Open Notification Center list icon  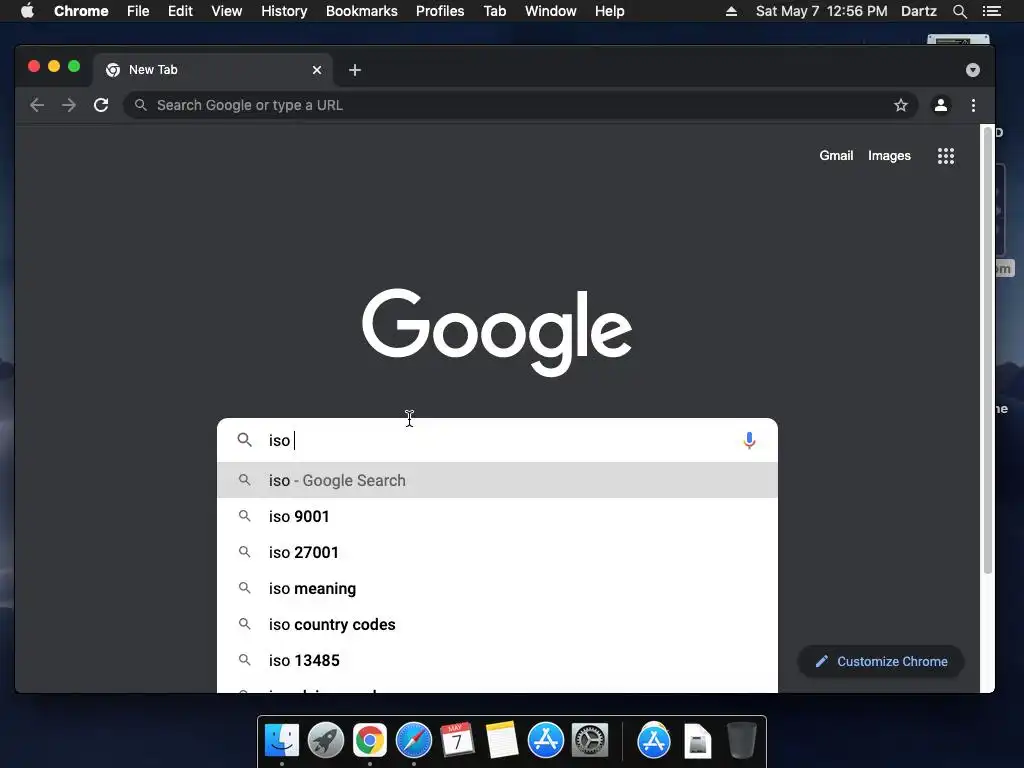991,11
